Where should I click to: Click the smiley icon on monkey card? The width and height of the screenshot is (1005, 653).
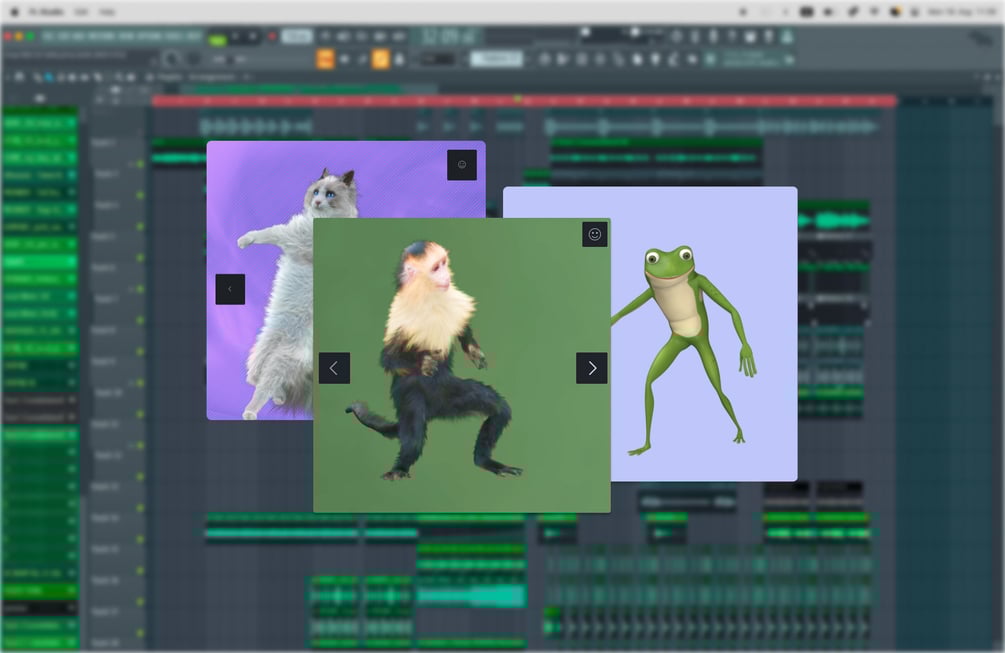(595, 234)
